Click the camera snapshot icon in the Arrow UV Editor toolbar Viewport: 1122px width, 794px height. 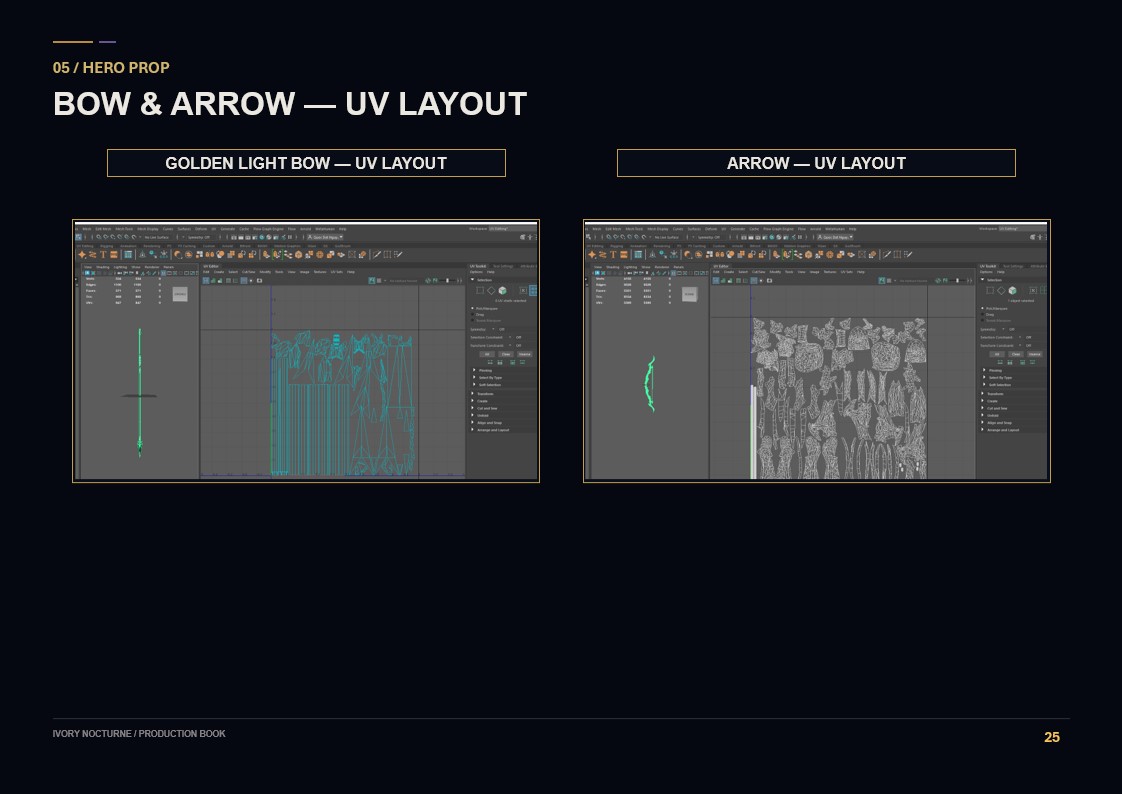[x=769, y=280]
